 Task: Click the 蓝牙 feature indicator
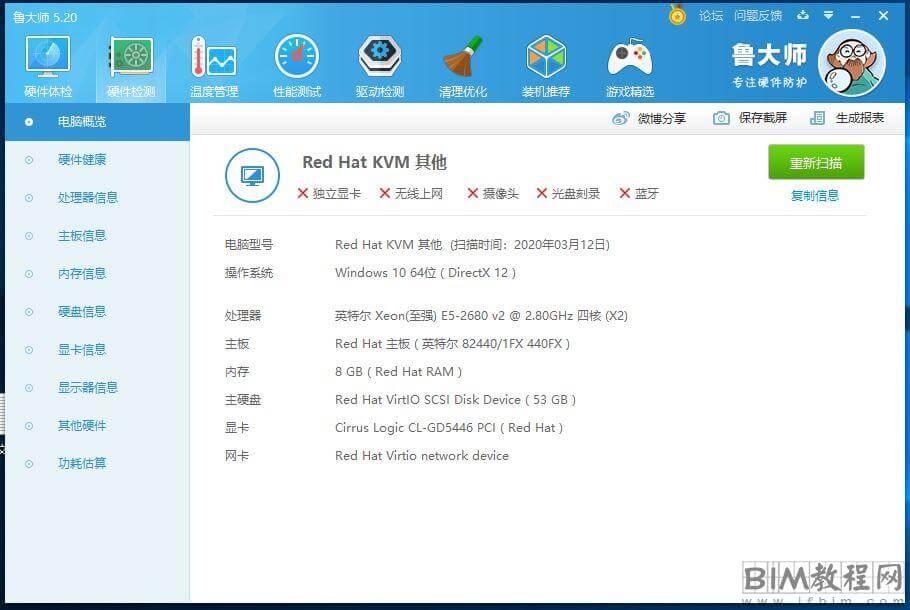(x=639, y=194)
